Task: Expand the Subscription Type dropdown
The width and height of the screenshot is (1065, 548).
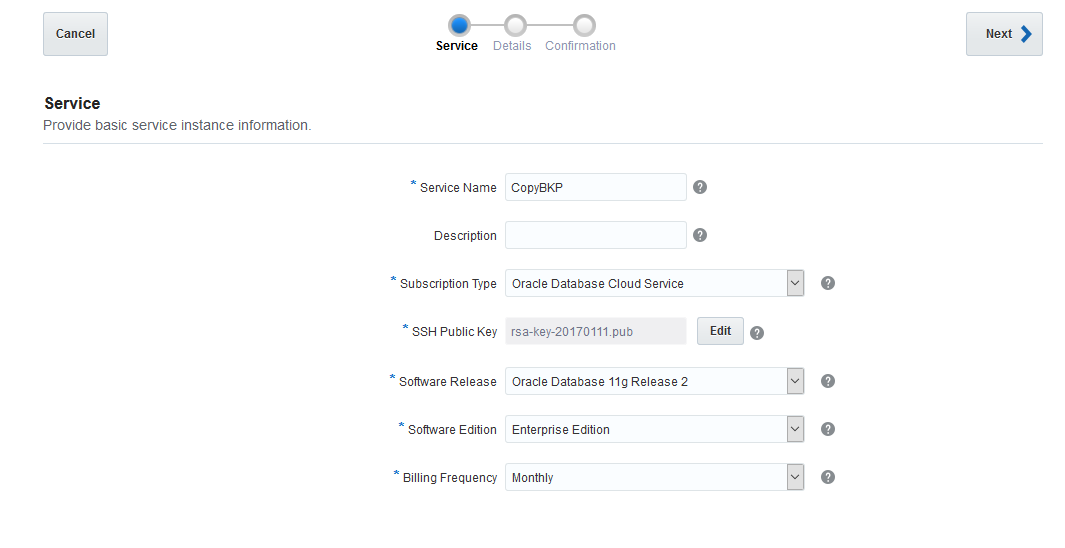Action: tap(795, 283)
